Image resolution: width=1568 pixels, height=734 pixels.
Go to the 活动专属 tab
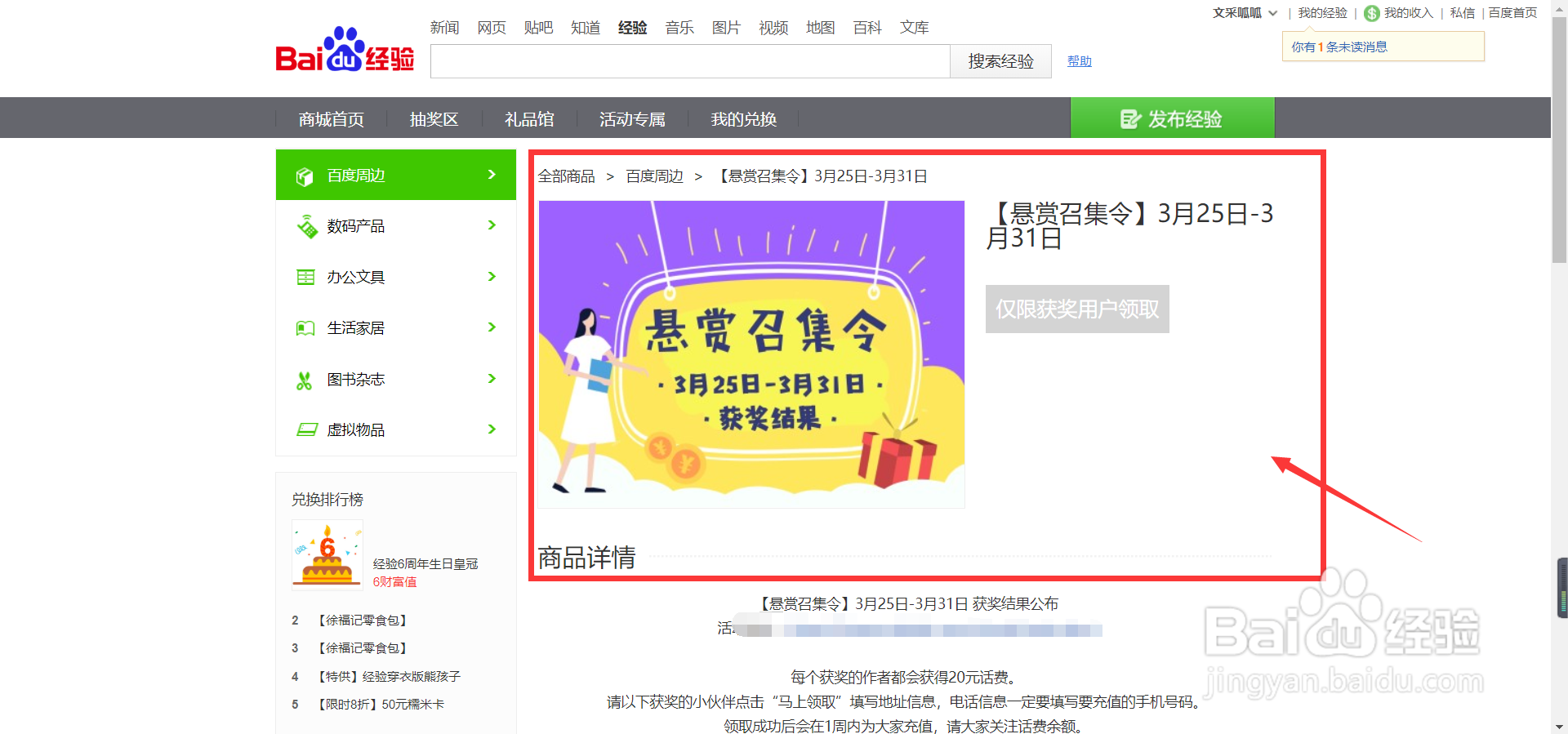coord(633,120)
